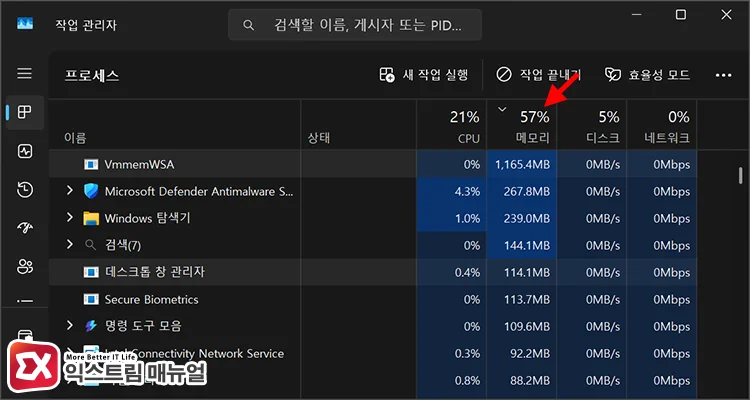Click the 144.1MB memory value
The width and height of the screenshot is (750, 400).
click(x=525, y=245)
